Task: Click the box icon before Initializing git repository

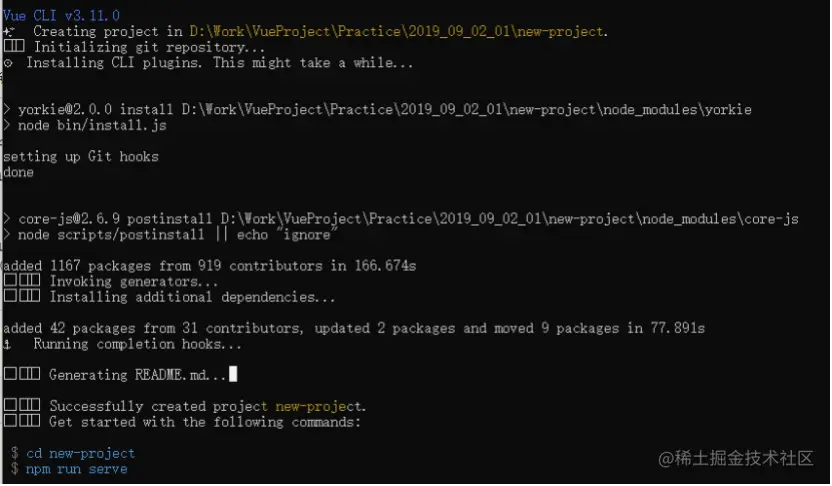Action: click(x=14, y=46)
